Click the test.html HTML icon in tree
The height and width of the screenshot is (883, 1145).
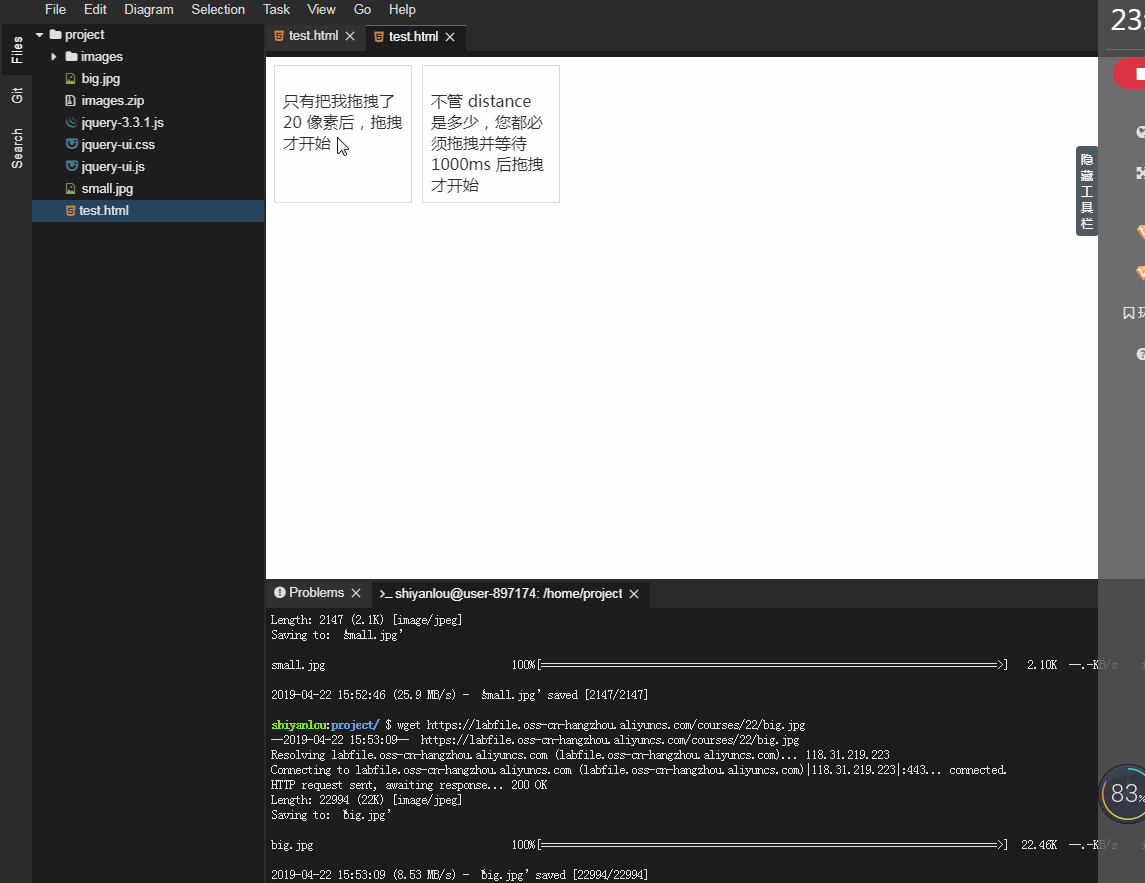[71, 210]
